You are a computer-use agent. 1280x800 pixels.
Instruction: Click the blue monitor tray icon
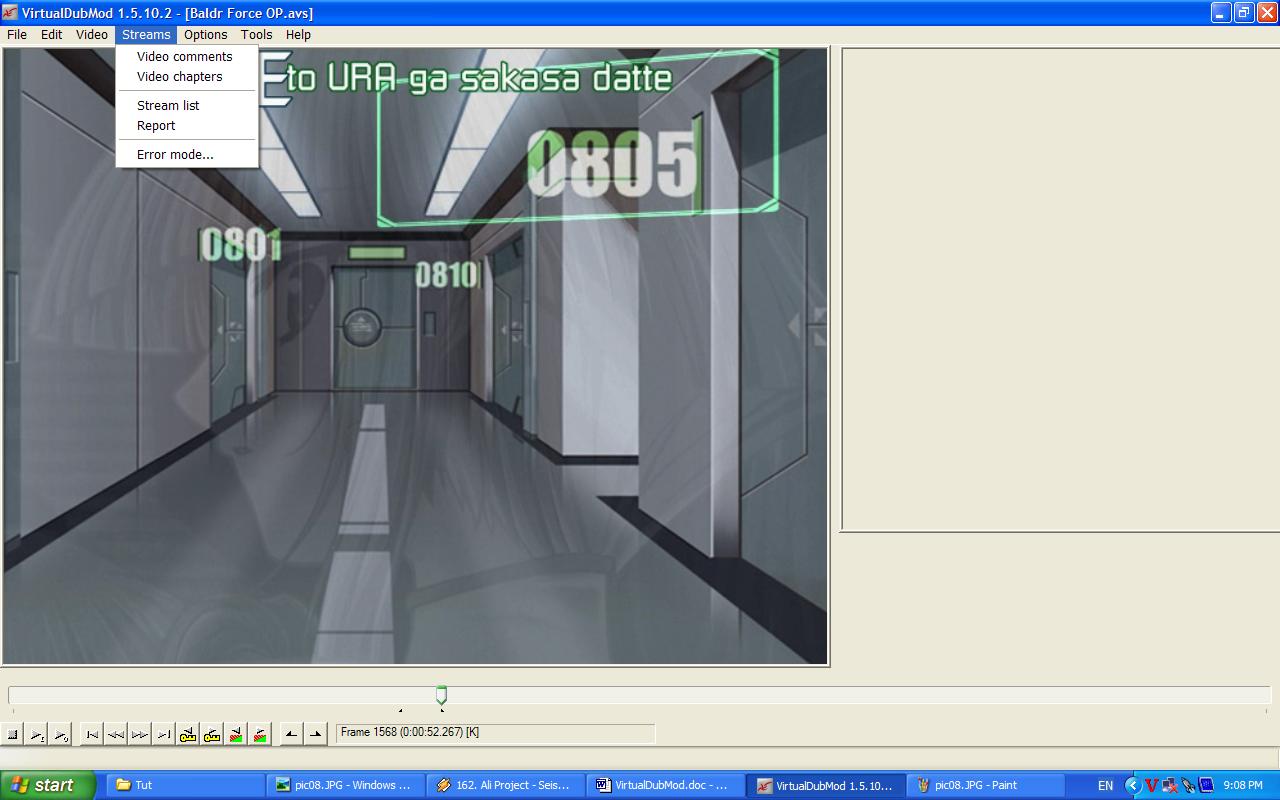[x=1205, y=785]
